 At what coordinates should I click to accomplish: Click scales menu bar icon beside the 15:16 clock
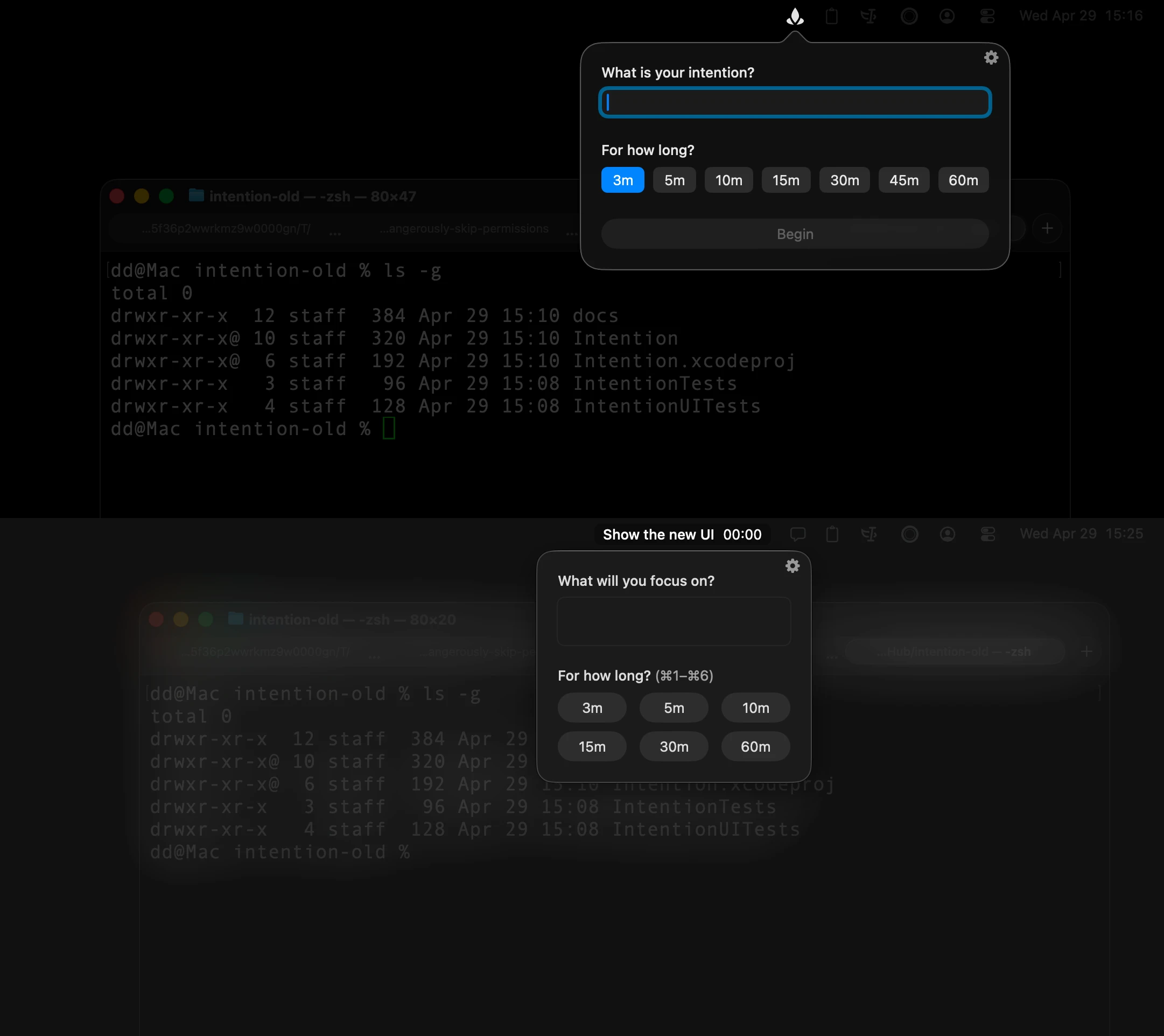(x=868, y=16)
